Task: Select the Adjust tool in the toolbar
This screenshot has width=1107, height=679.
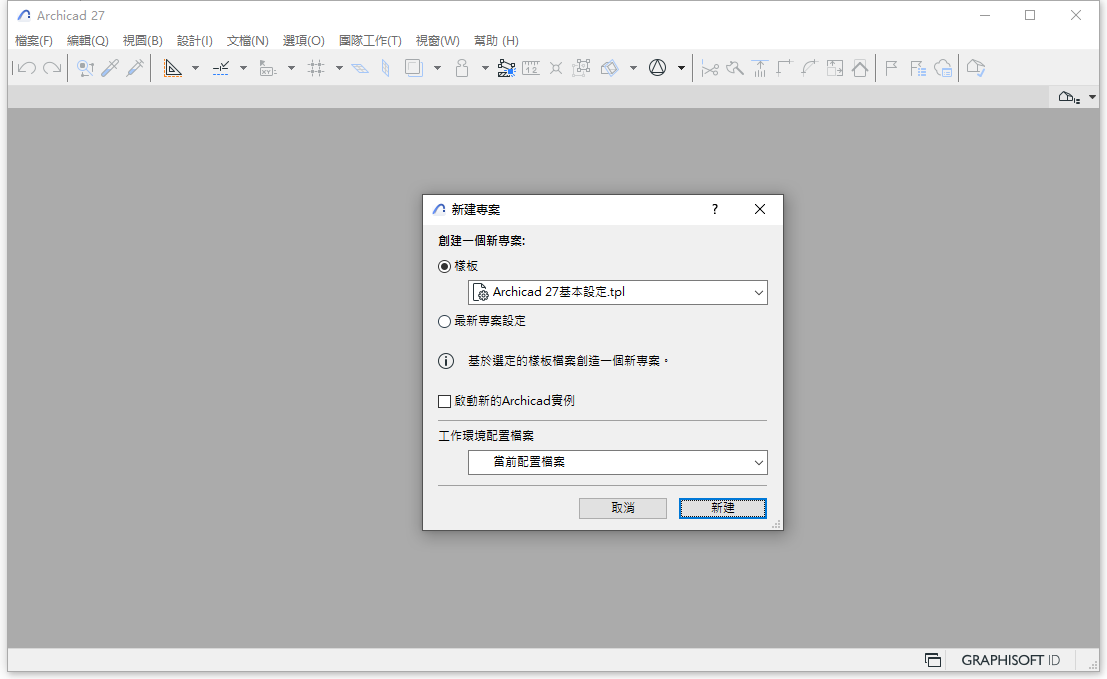Action: (759, 67)
